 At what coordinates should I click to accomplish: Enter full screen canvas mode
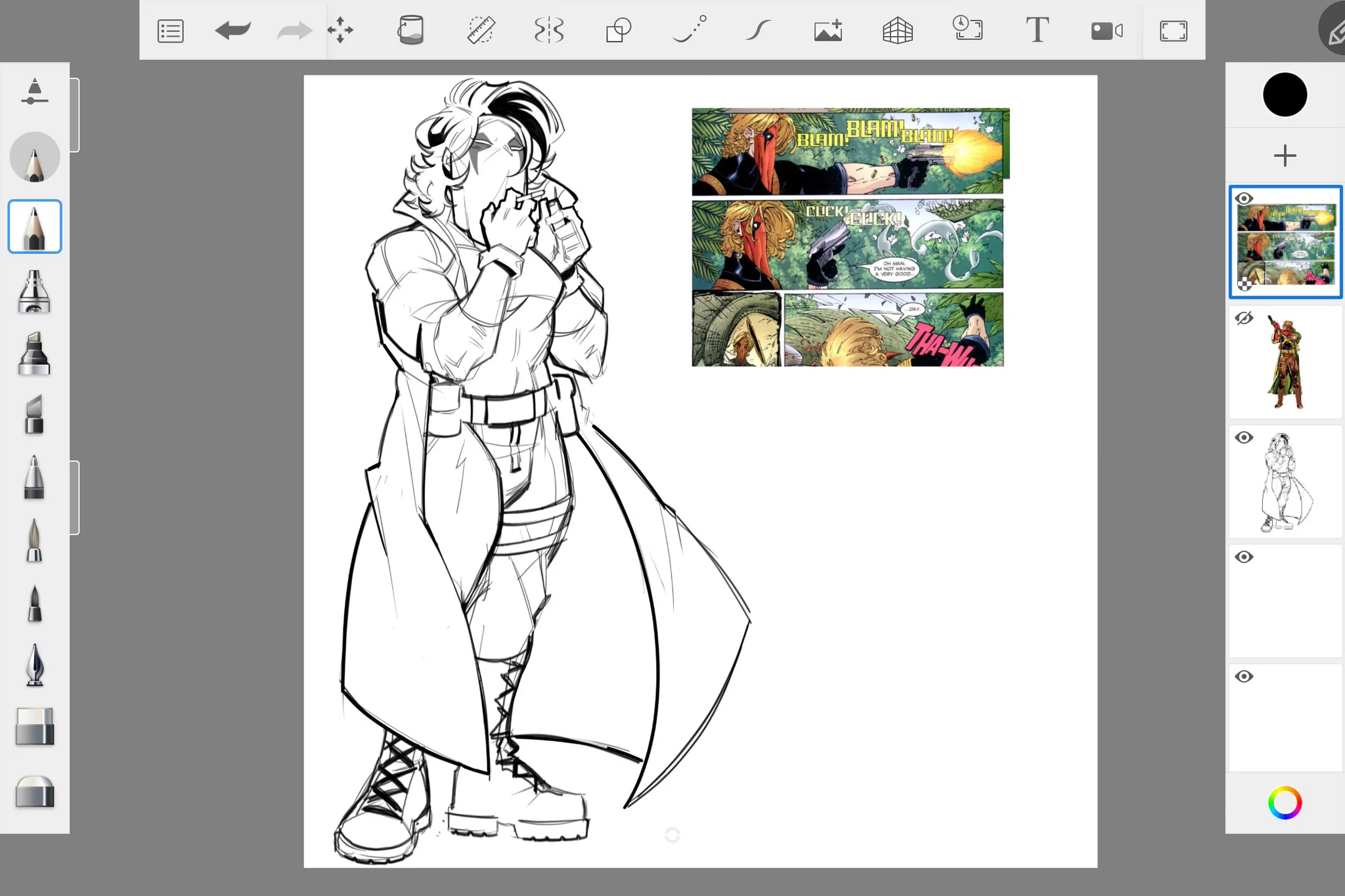click(1174, 31)
